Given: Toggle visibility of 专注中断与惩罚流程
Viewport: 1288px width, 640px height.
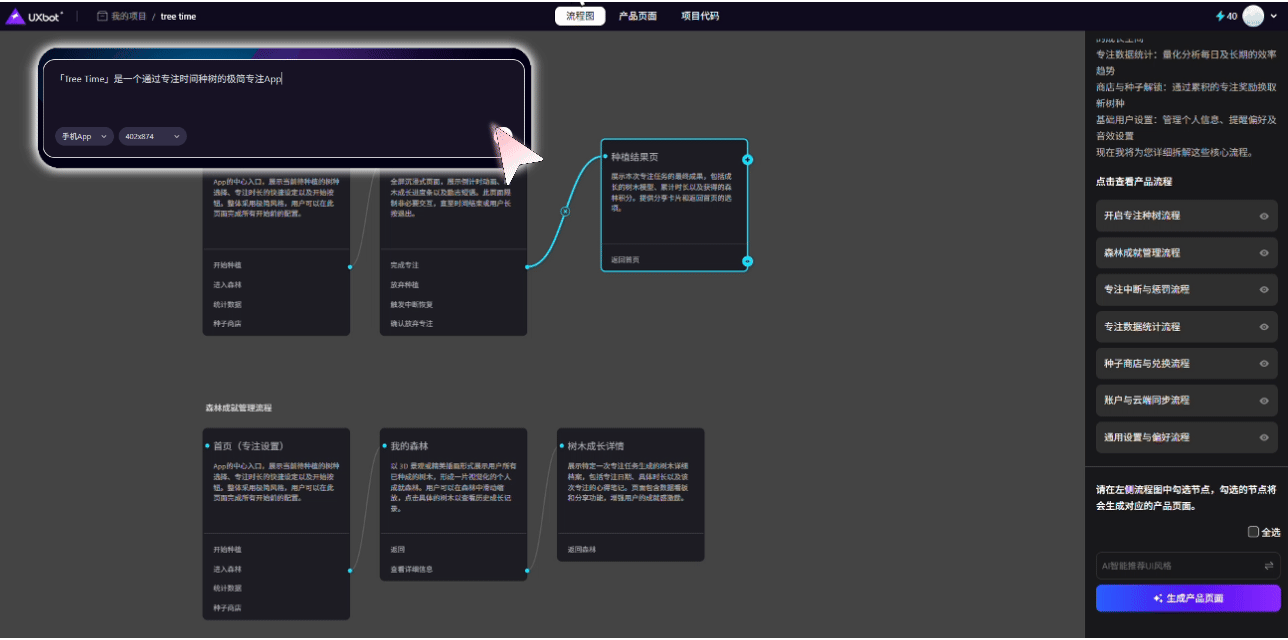Looking at the screenshot, I should (1264, 290).
